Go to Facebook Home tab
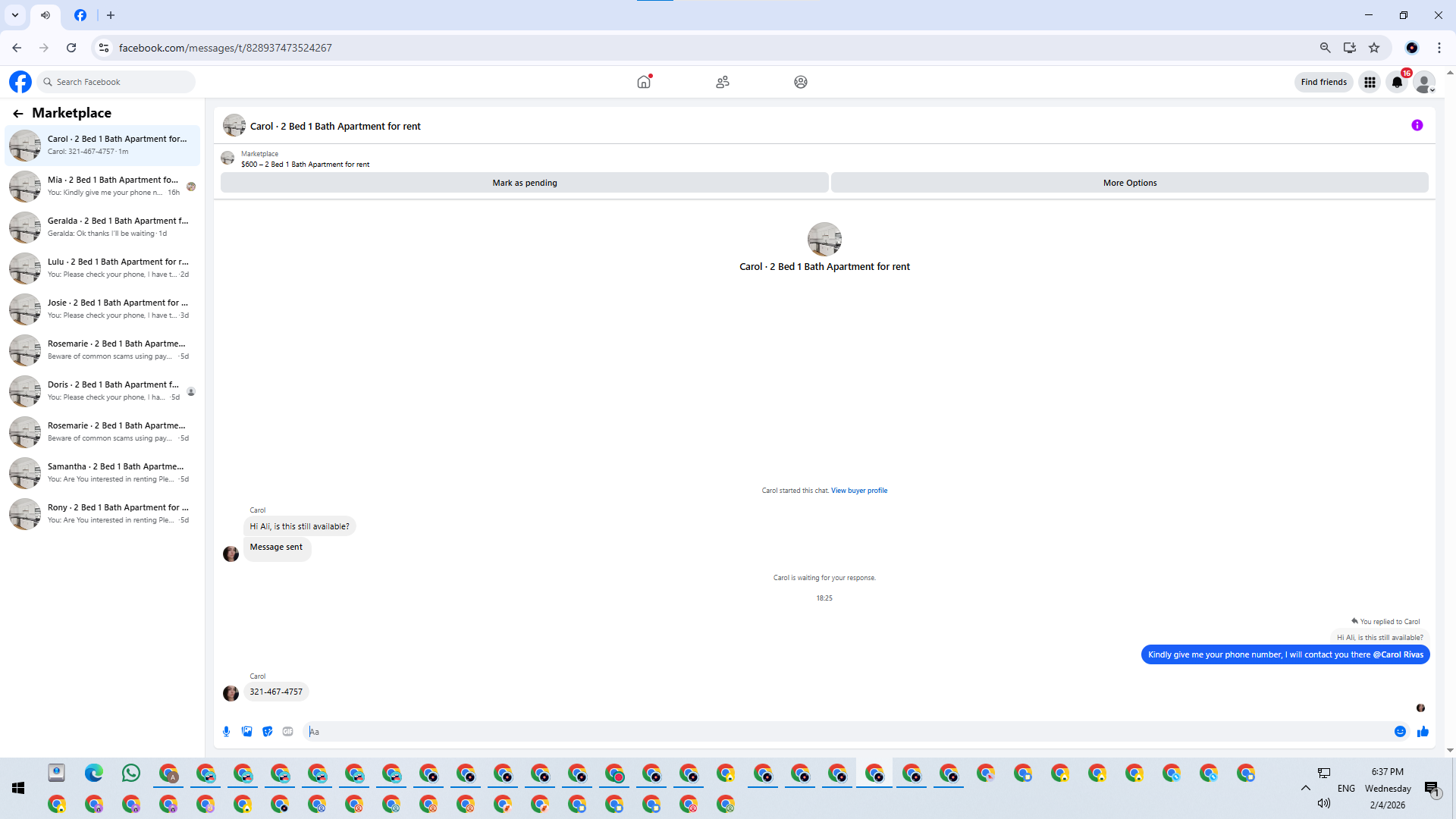Screen dimensions: 1456x819 [x=644, y=82]
